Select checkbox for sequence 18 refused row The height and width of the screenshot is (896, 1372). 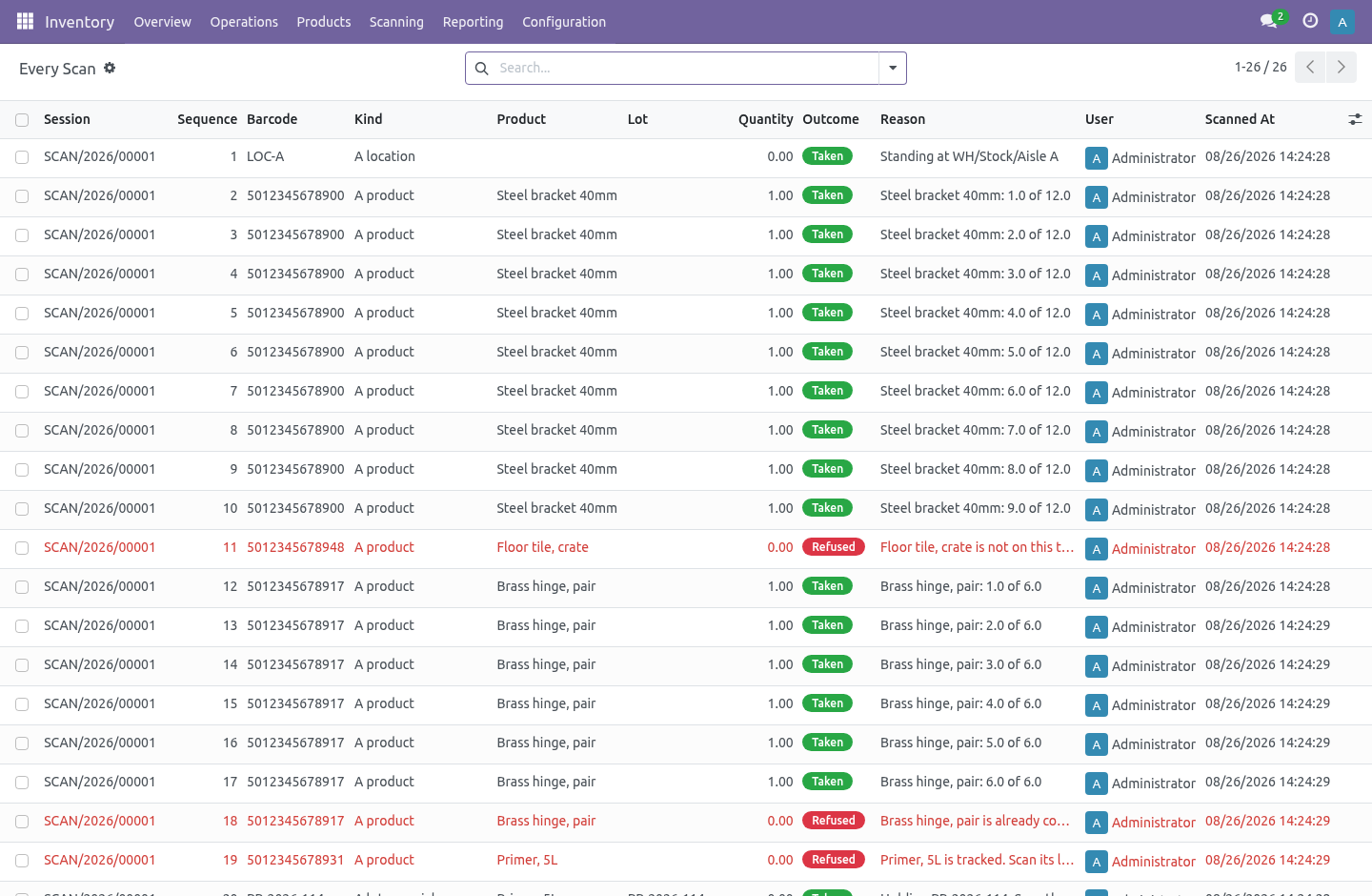point(22,822)
